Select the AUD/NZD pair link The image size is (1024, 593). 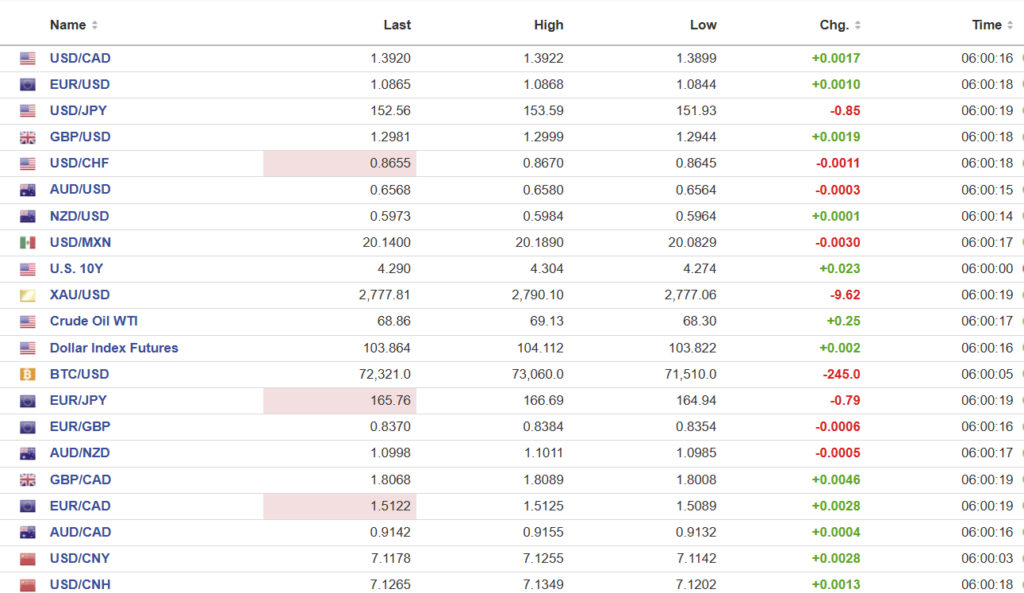pos(80,453)
